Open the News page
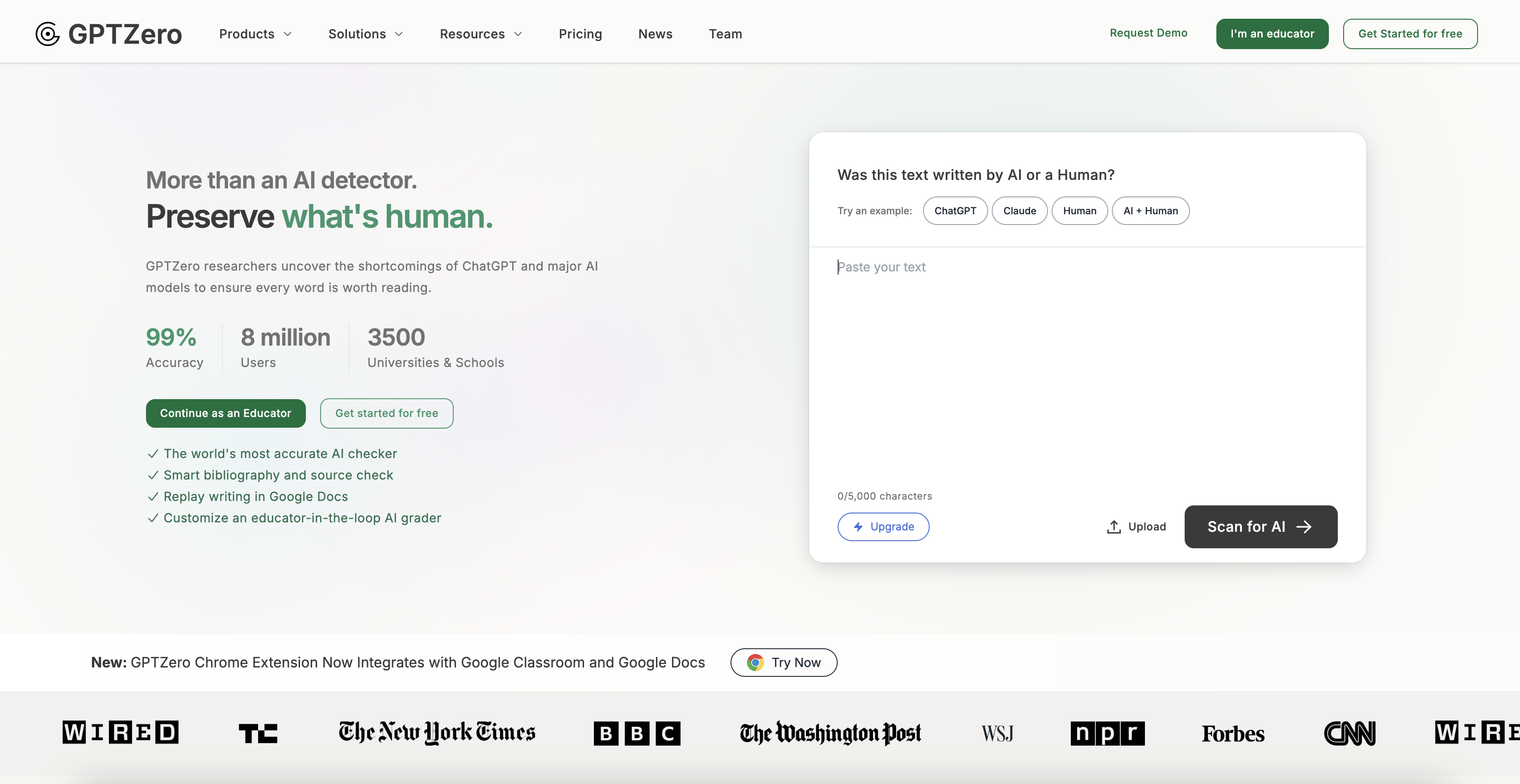Viewport: 1520px width, 784px height. pyautogui.click(x=655, y=34)
